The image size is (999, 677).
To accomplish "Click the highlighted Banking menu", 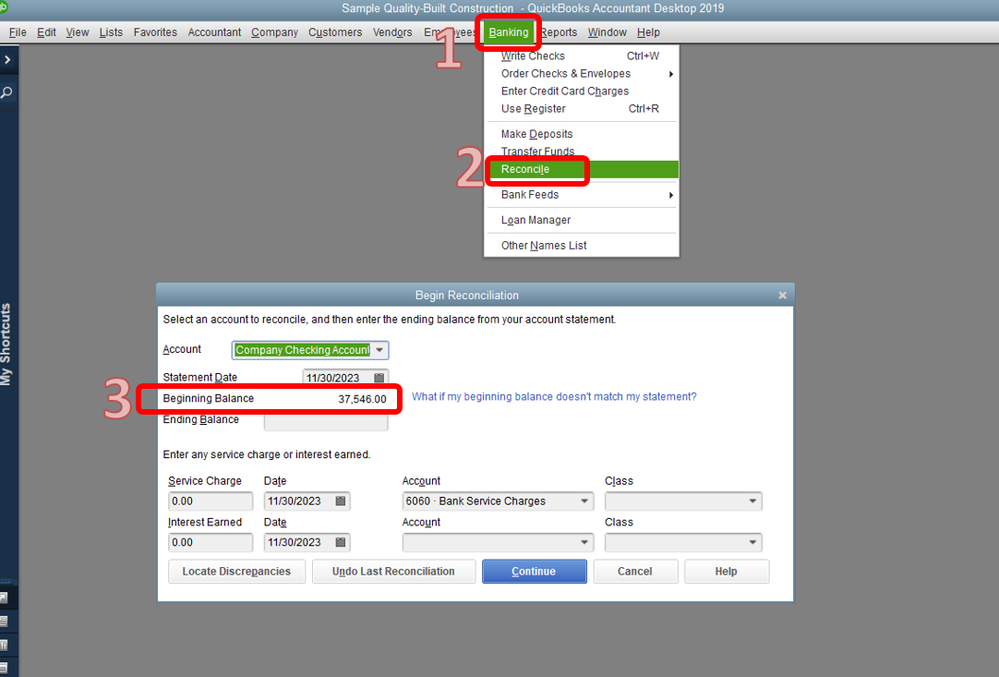I will pyautogui.click(x=508, y=32).
